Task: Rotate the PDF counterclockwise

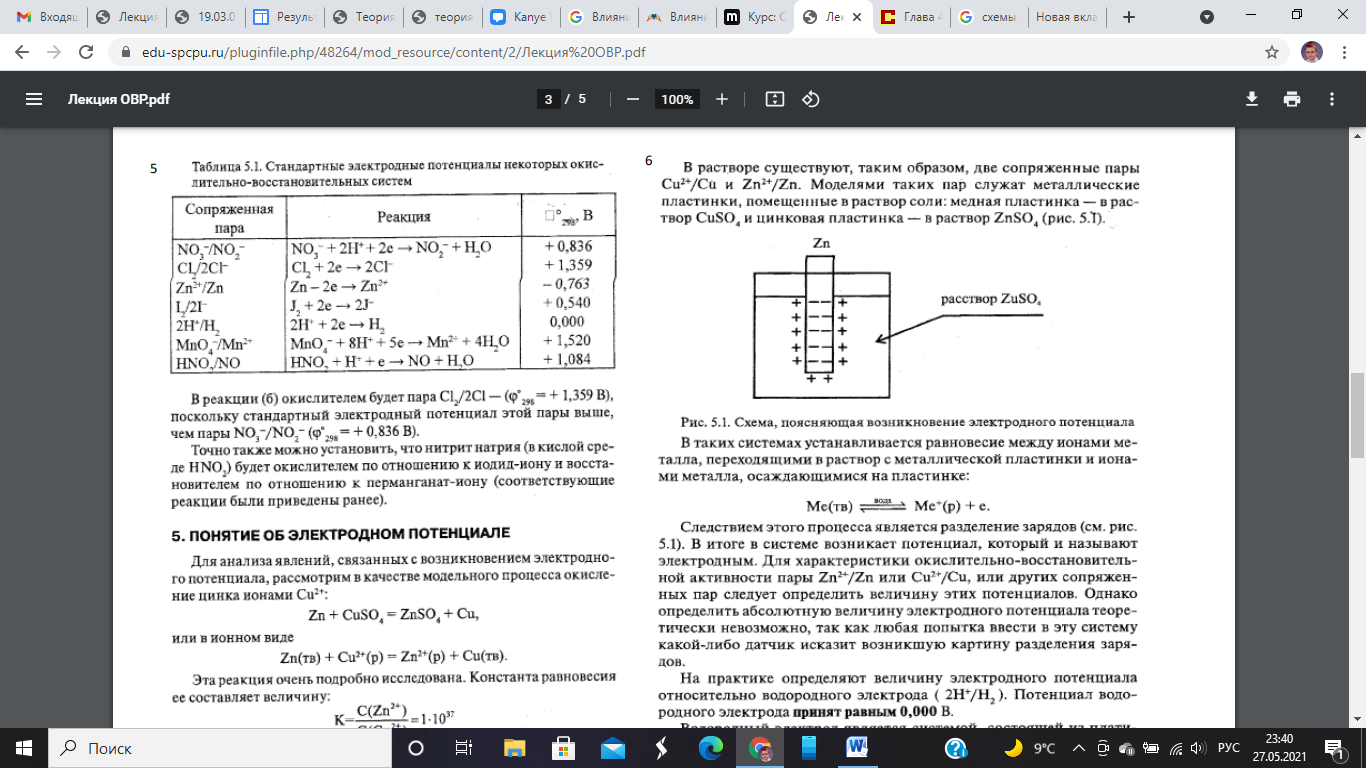Action: [x=811, y=99]
